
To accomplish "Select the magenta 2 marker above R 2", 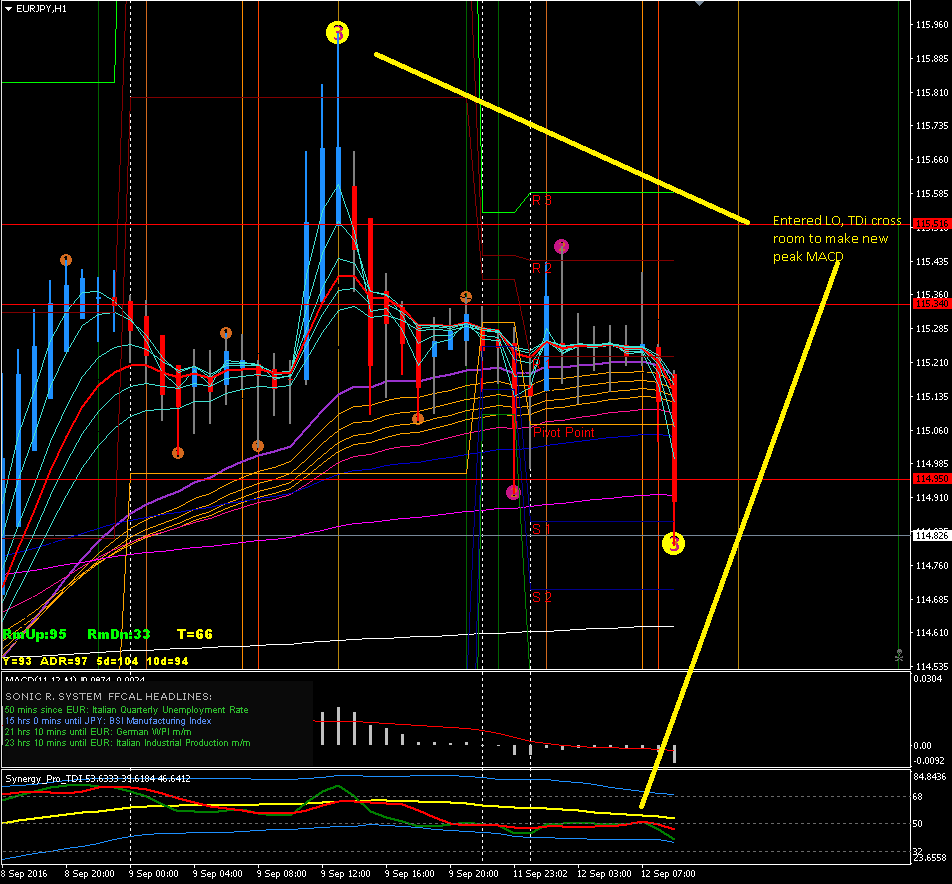I will coord(562,246).
